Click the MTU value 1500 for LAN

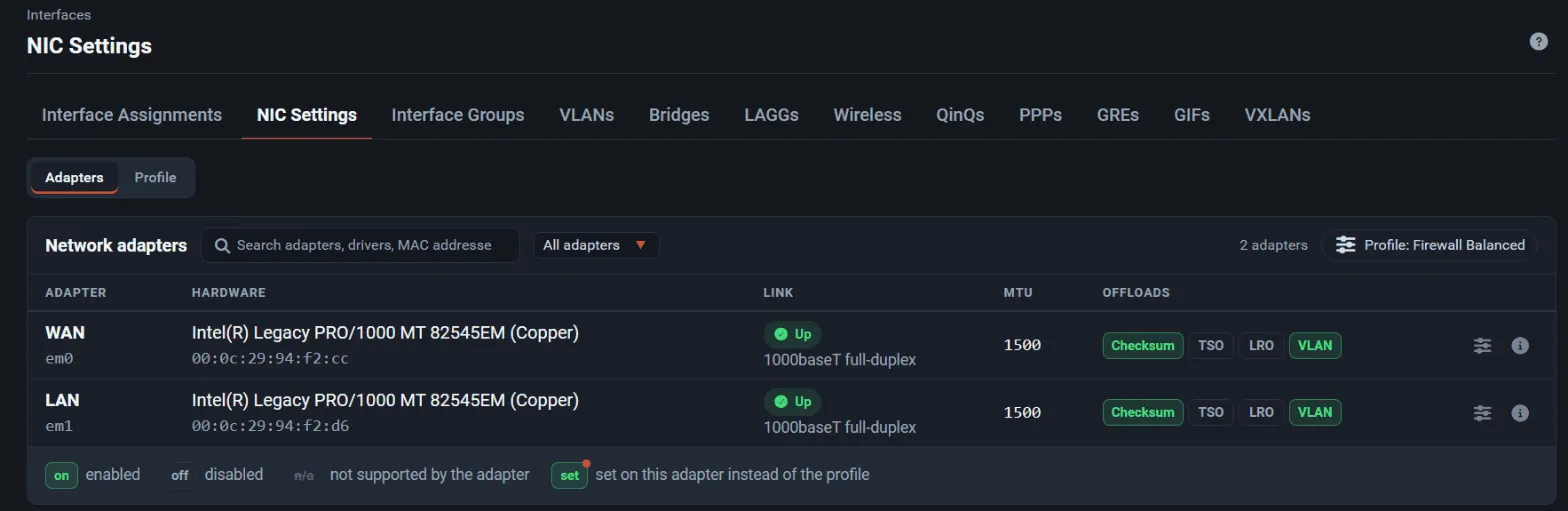pos(1022,412)
